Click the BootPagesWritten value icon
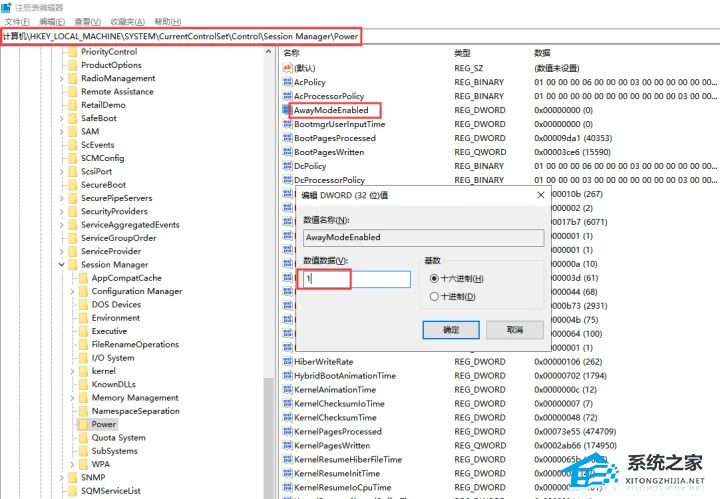This screenshot has width=720, height=499. [287, 152]
